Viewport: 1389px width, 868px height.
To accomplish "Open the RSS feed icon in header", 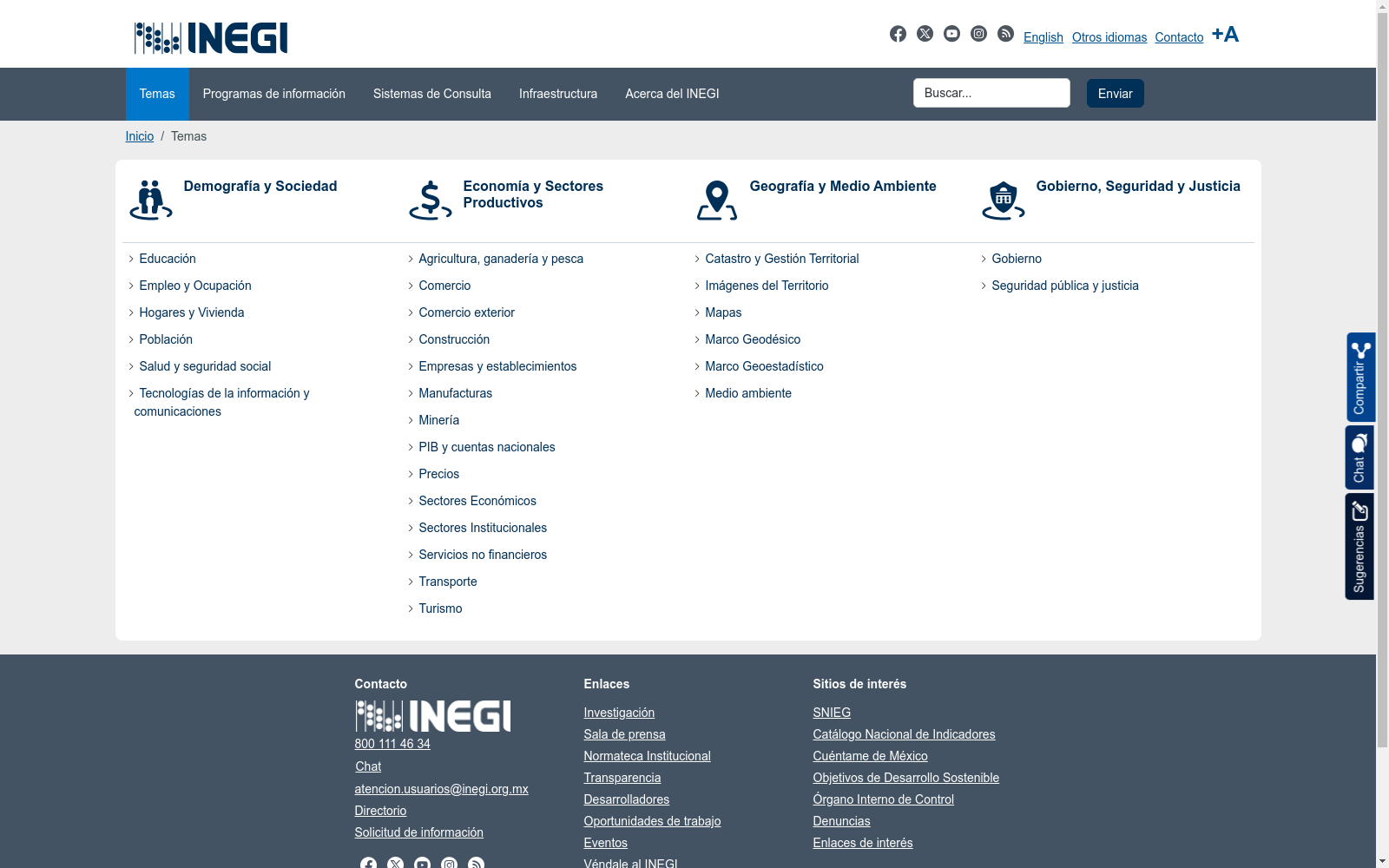I will coord(1005,34).
